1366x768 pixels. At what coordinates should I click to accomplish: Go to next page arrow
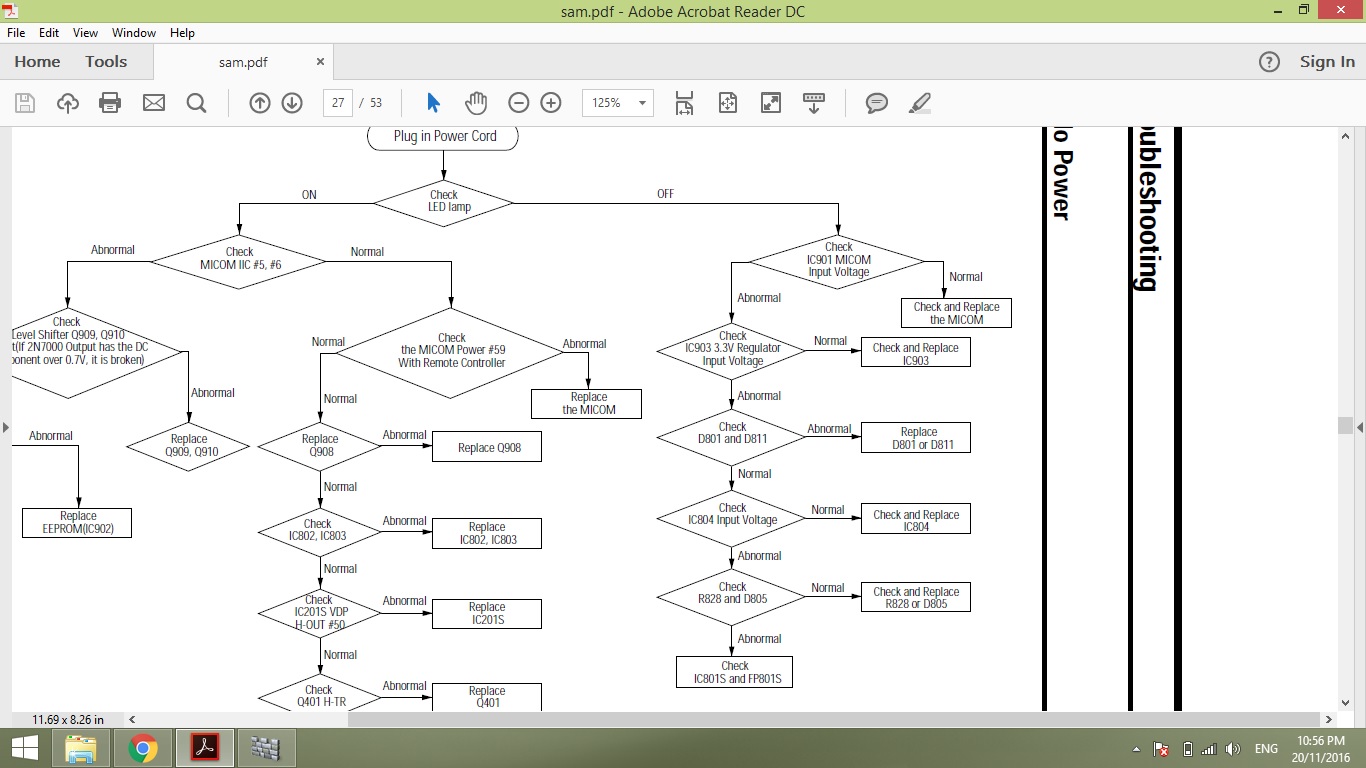pos(292,103)
